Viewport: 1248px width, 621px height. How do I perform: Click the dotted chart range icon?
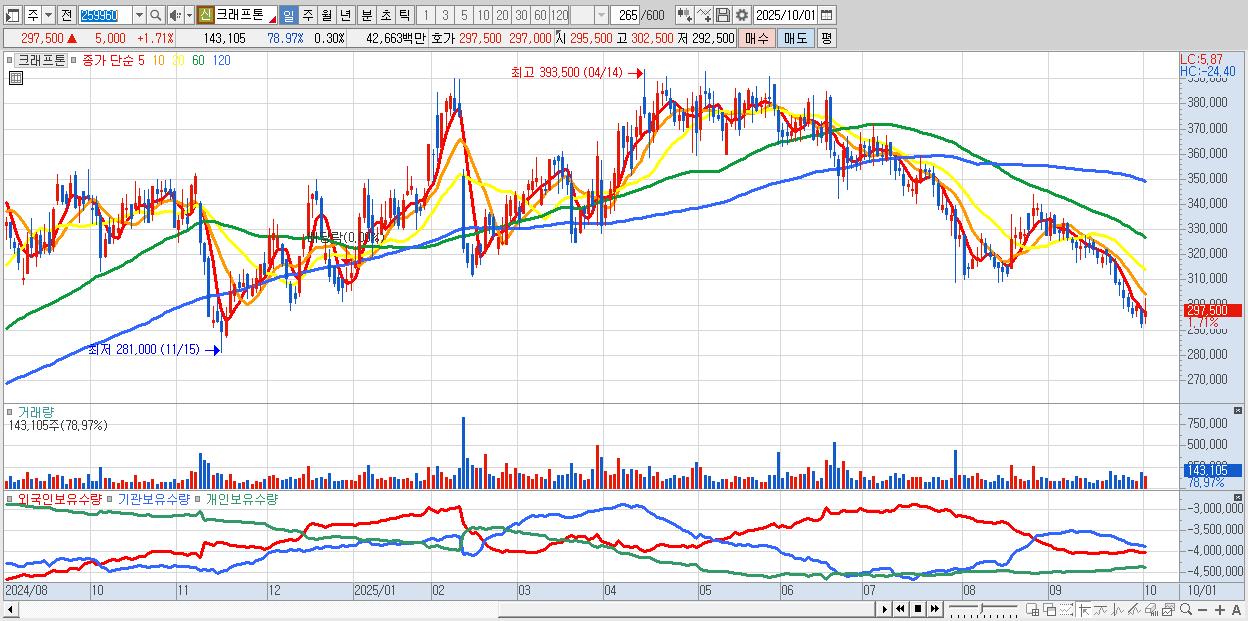(1066, 610)
